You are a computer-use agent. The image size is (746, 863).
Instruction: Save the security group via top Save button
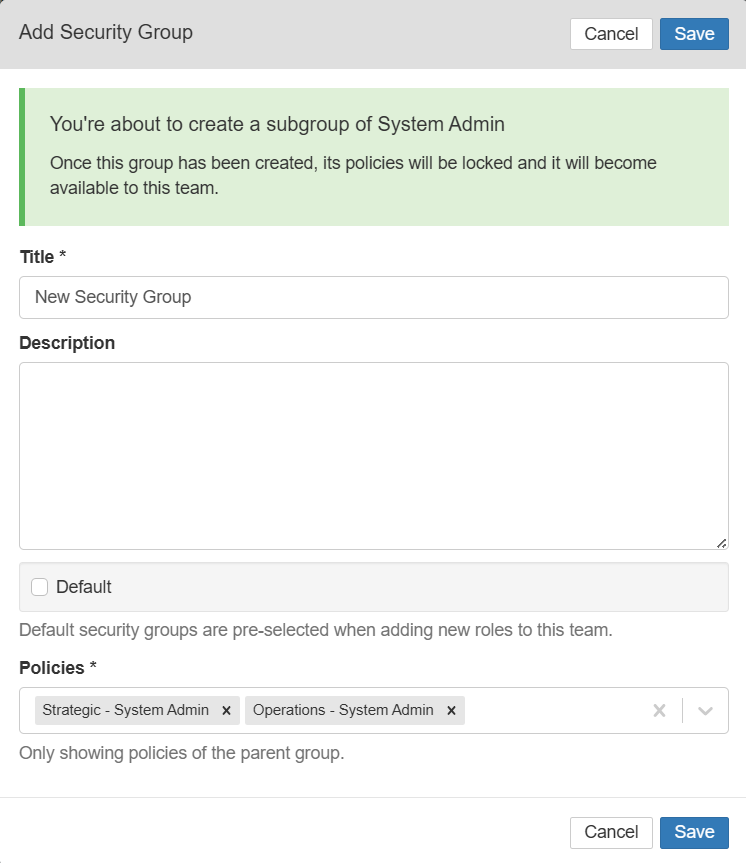694,33
